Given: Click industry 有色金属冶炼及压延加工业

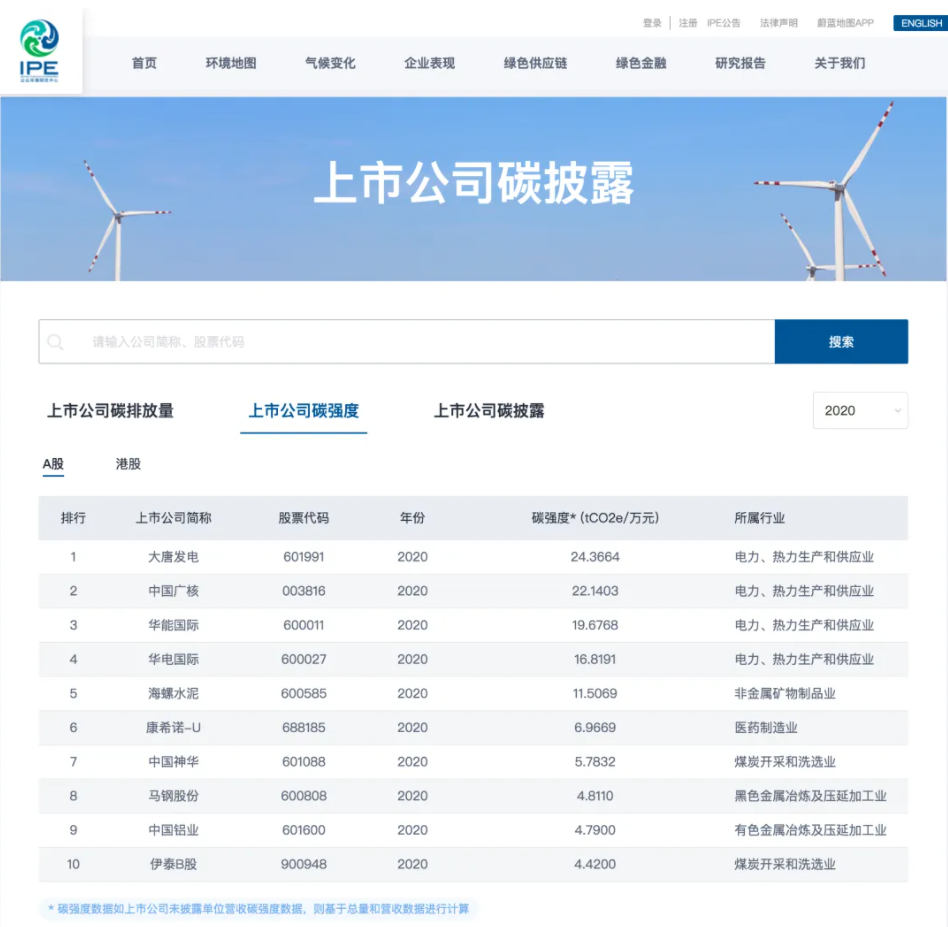Looking at the screenshot, I should click(810, 830).
